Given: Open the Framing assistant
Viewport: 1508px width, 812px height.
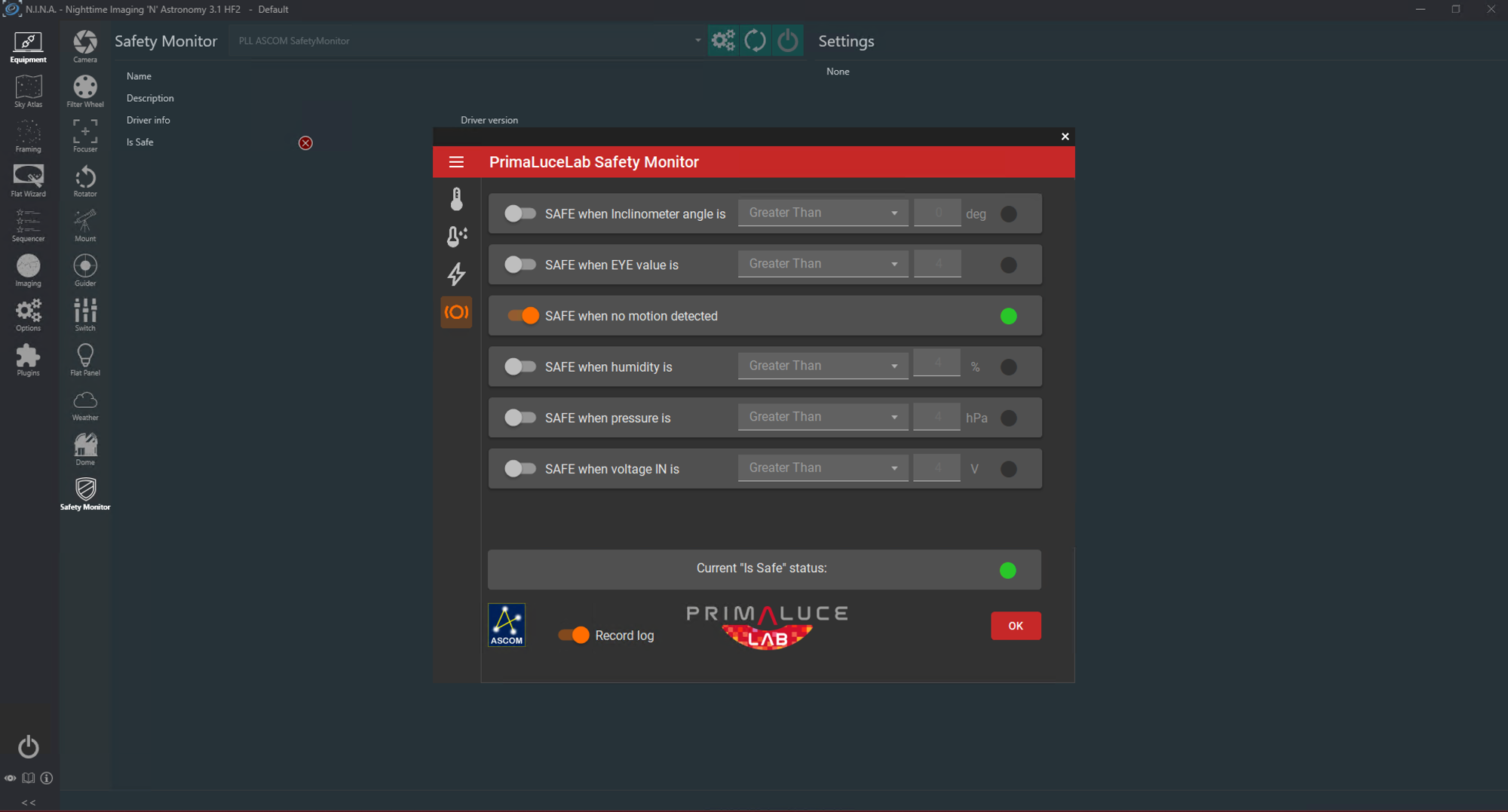Looking at the screenshot, I should click(28, 136).
